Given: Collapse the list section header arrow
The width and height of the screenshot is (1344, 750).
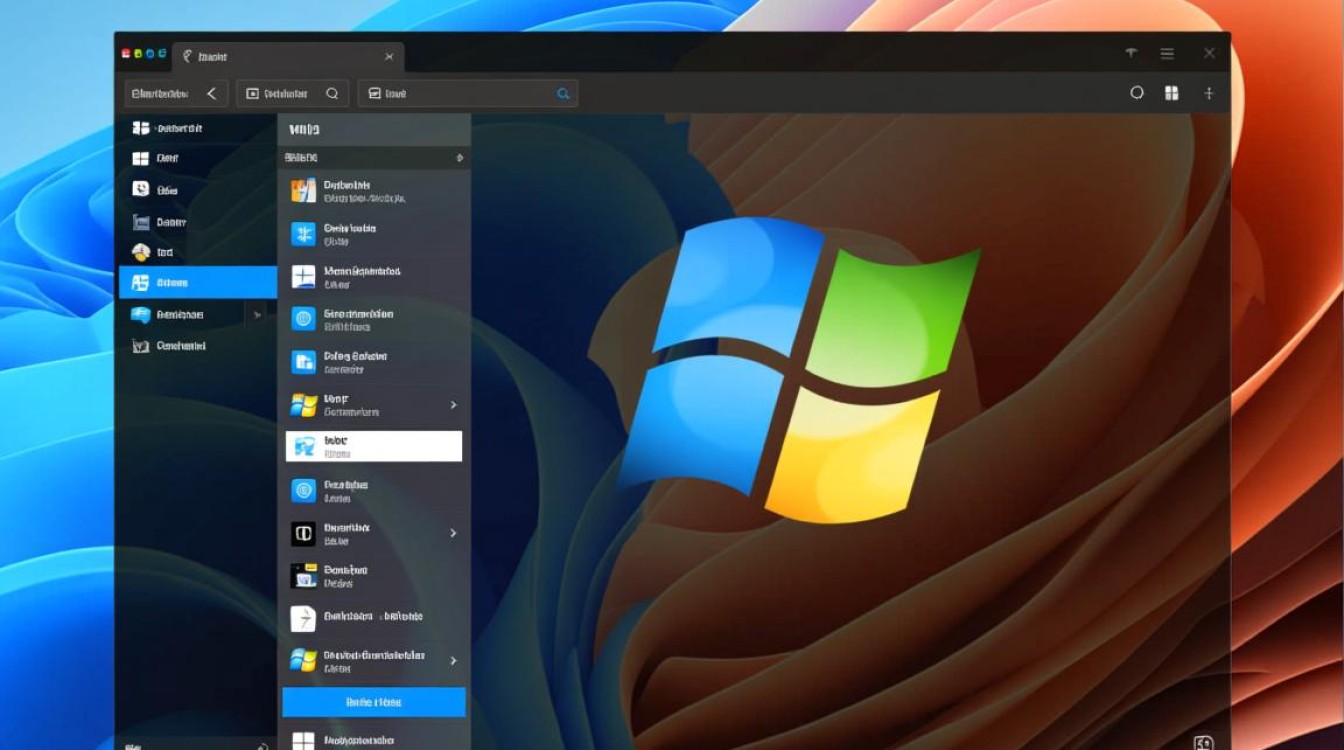Looking at the screenshot, I should point(459,158).
